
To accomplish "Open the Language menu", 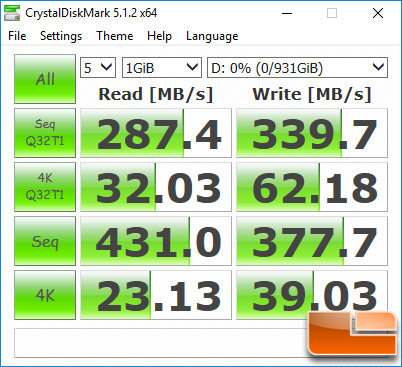I will tap(212, 36).
